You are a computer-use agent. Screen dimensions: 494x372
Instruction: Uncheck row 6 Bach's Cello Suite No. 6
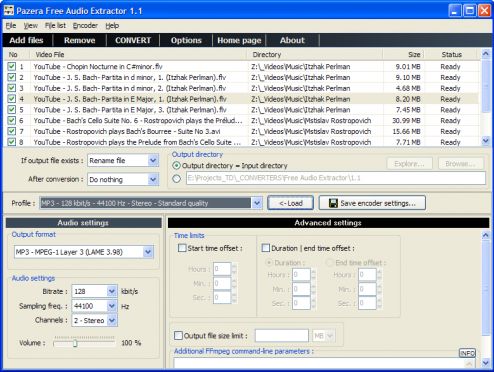(x=12, y=120)
